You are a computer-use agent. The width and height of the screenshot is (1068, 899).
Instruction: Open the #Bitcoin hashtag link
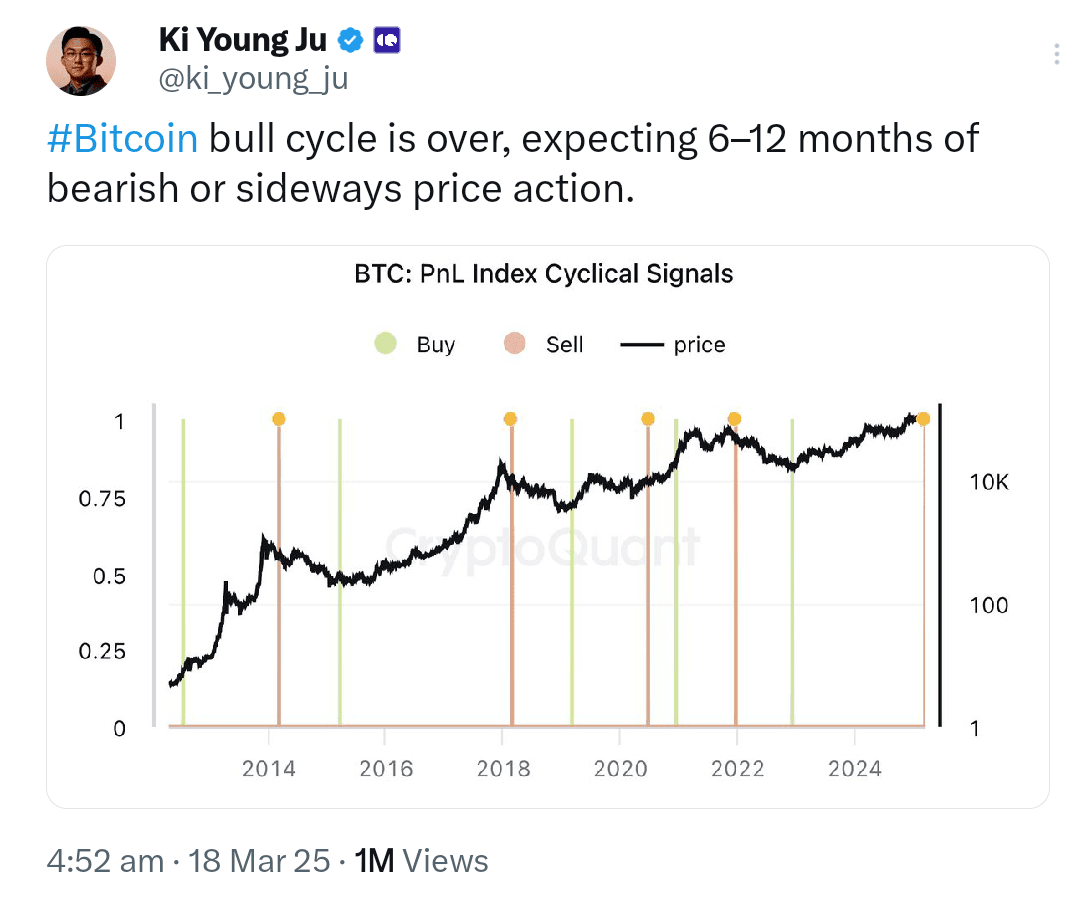pyautogui.click(x=122, y=138)
